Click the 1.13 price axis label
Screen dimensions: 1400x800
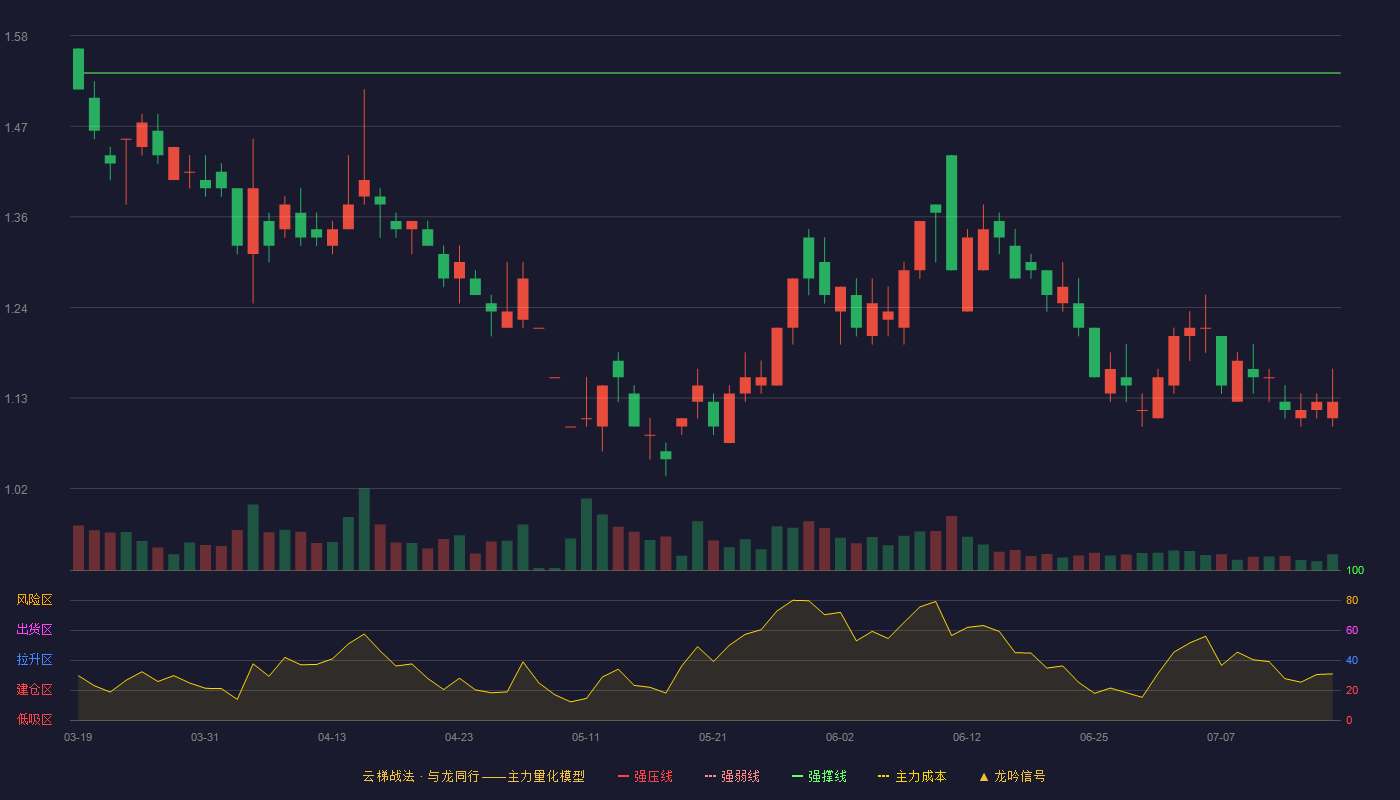[16, 399]
